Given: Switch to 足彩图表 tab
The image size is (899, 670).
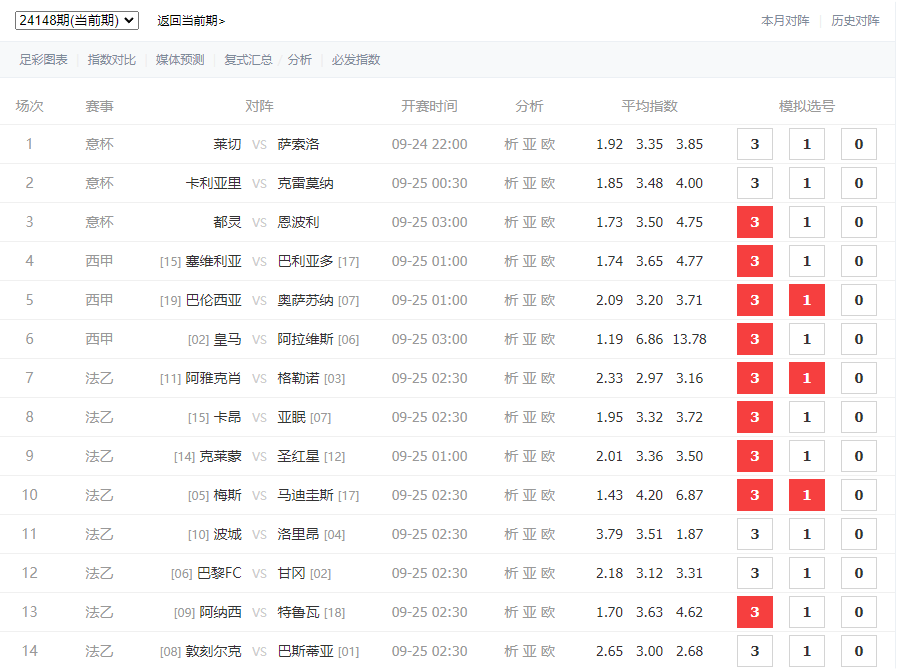Looking at the screenshot, I should pyautogui.click(x=44, y=60).
